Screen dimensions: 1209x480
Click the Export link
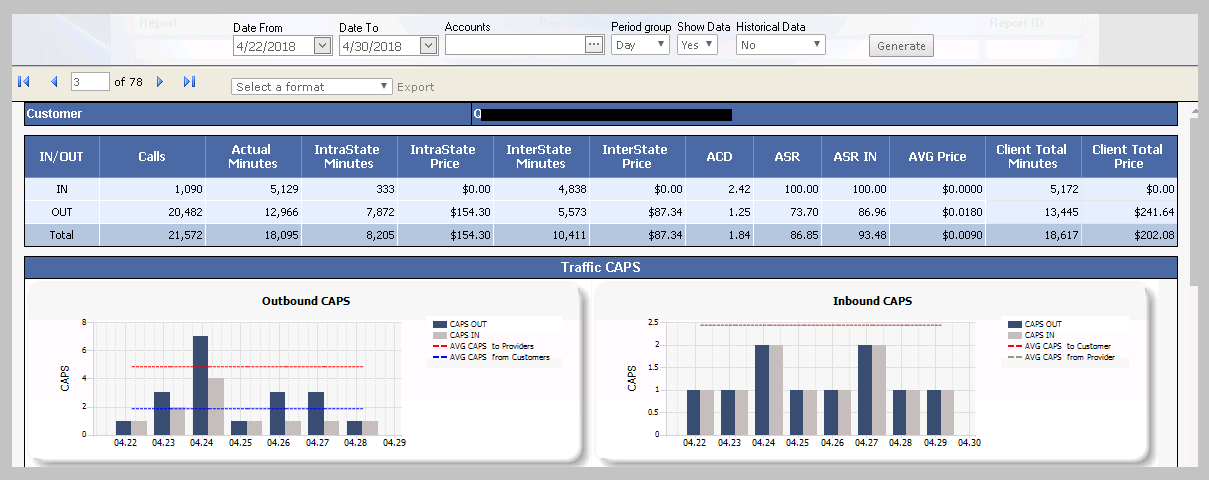tap(415, 87)
